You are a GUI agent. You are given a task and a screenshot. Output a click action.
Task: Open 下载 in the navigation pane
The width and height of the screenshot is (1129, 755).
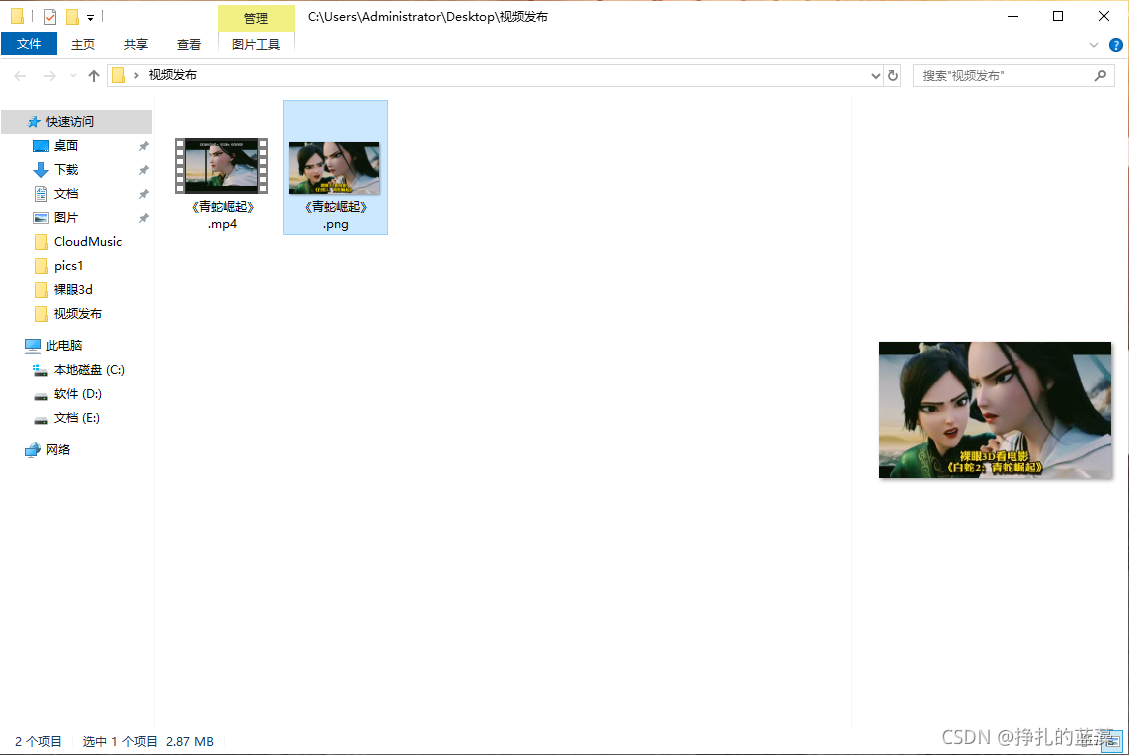[x=66, y=170]
